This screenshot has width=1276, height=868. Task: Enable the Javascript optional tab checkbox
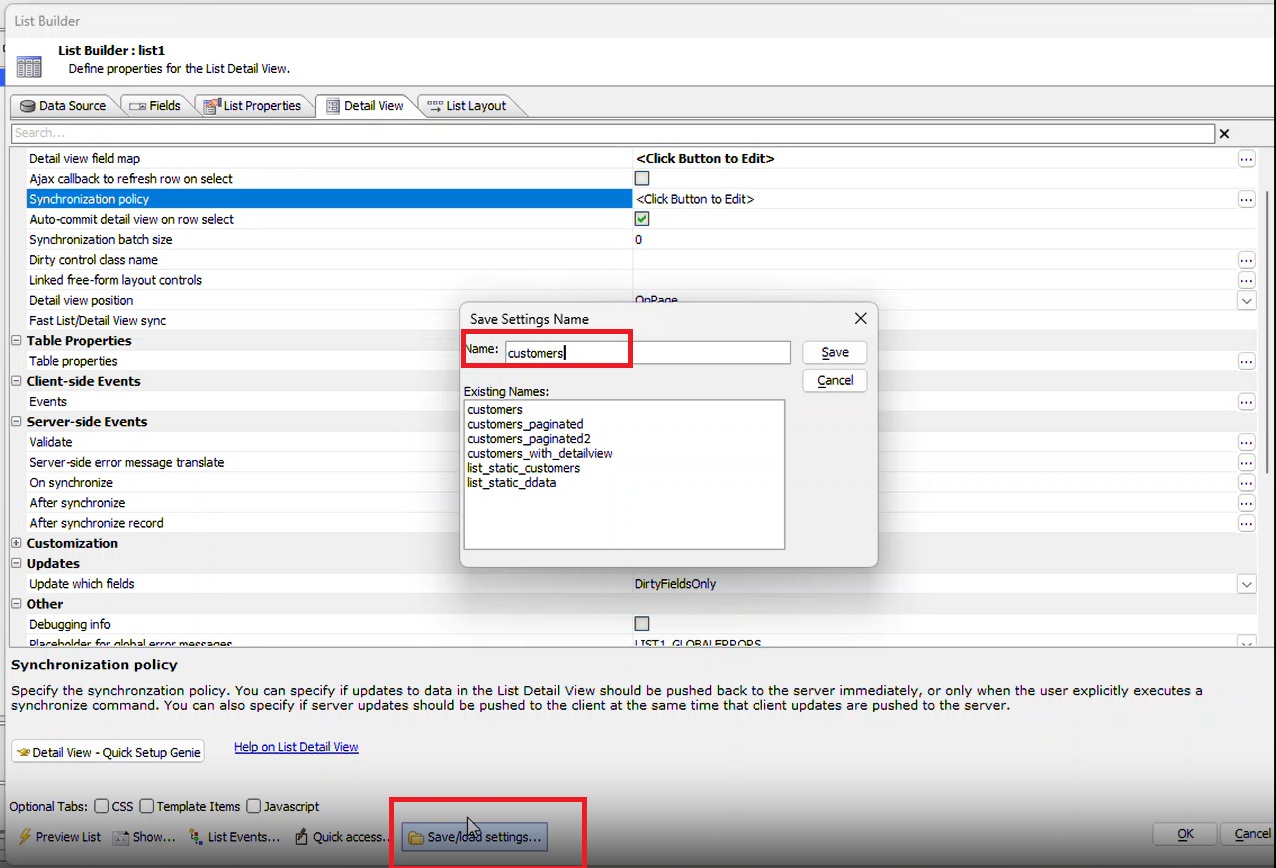point(254,806)
